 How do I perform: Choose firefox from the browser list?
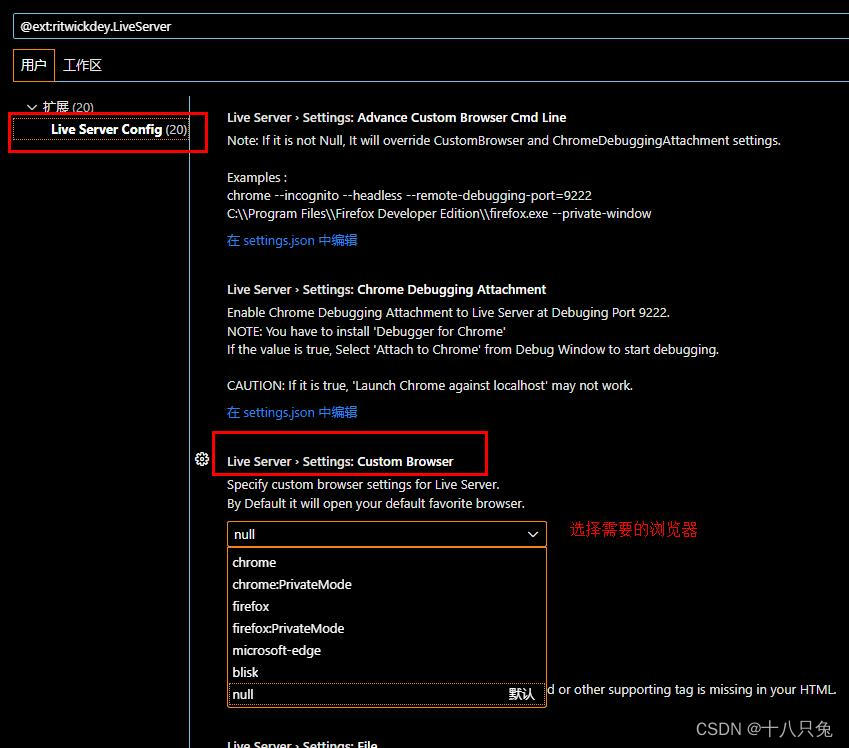387,606
